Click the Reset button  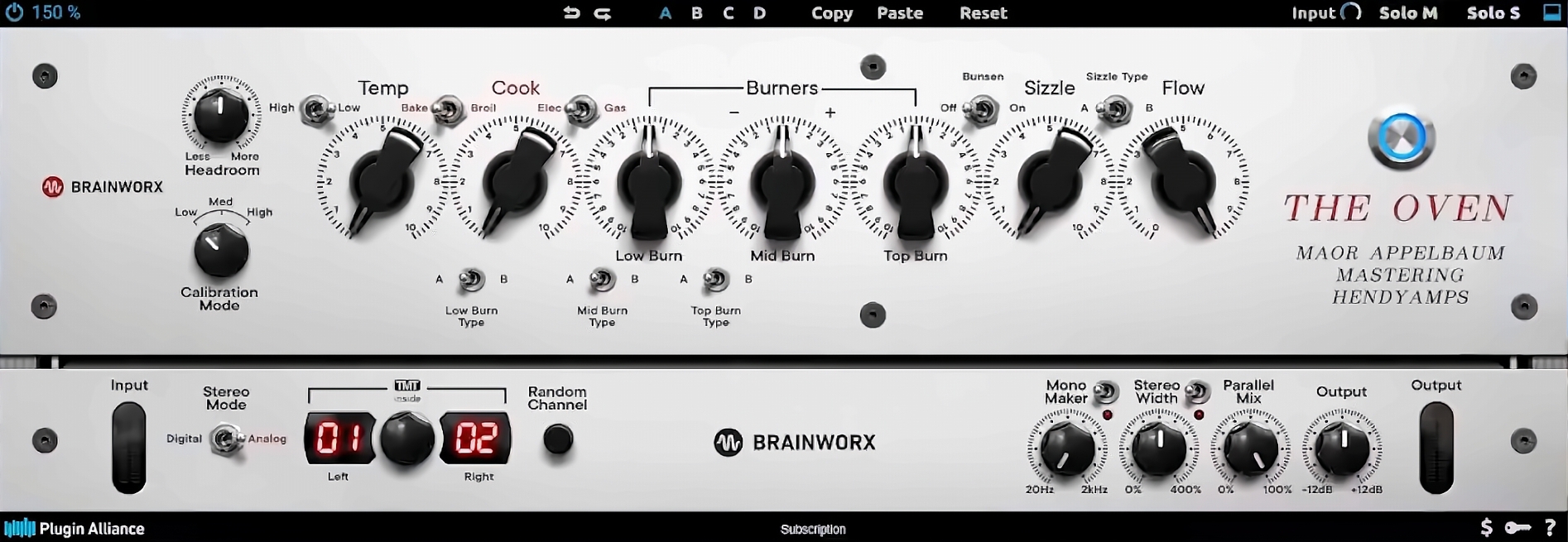click(984, 13)
